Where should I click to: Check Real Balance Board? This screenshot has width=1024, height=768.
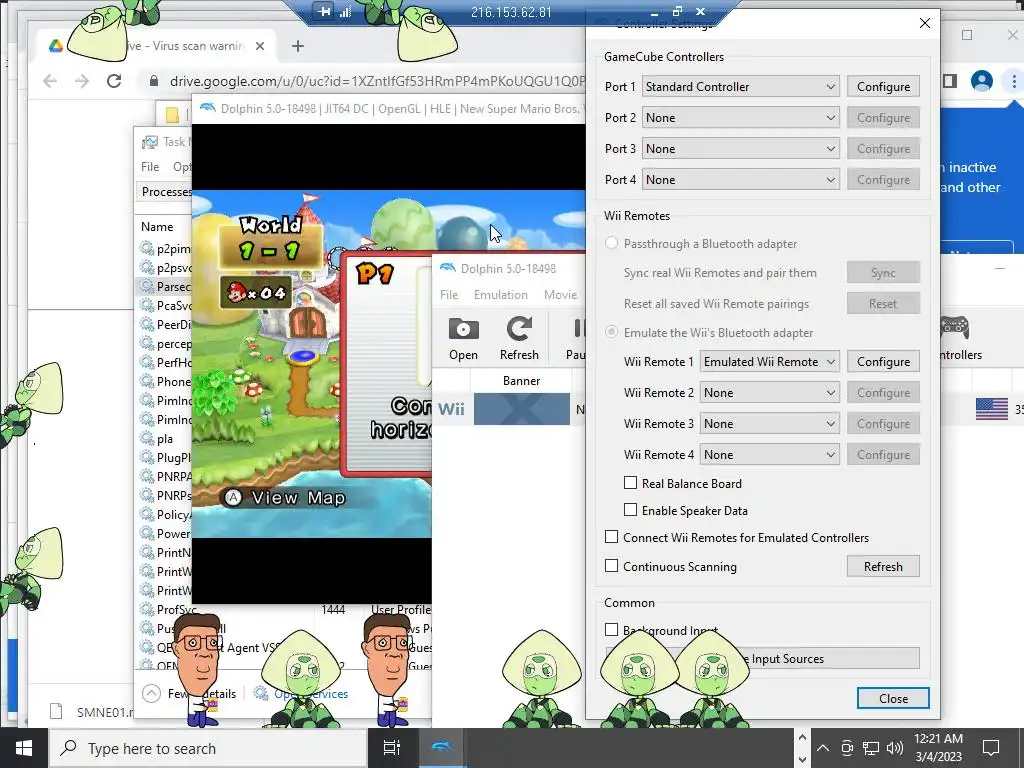coord(630,483)
